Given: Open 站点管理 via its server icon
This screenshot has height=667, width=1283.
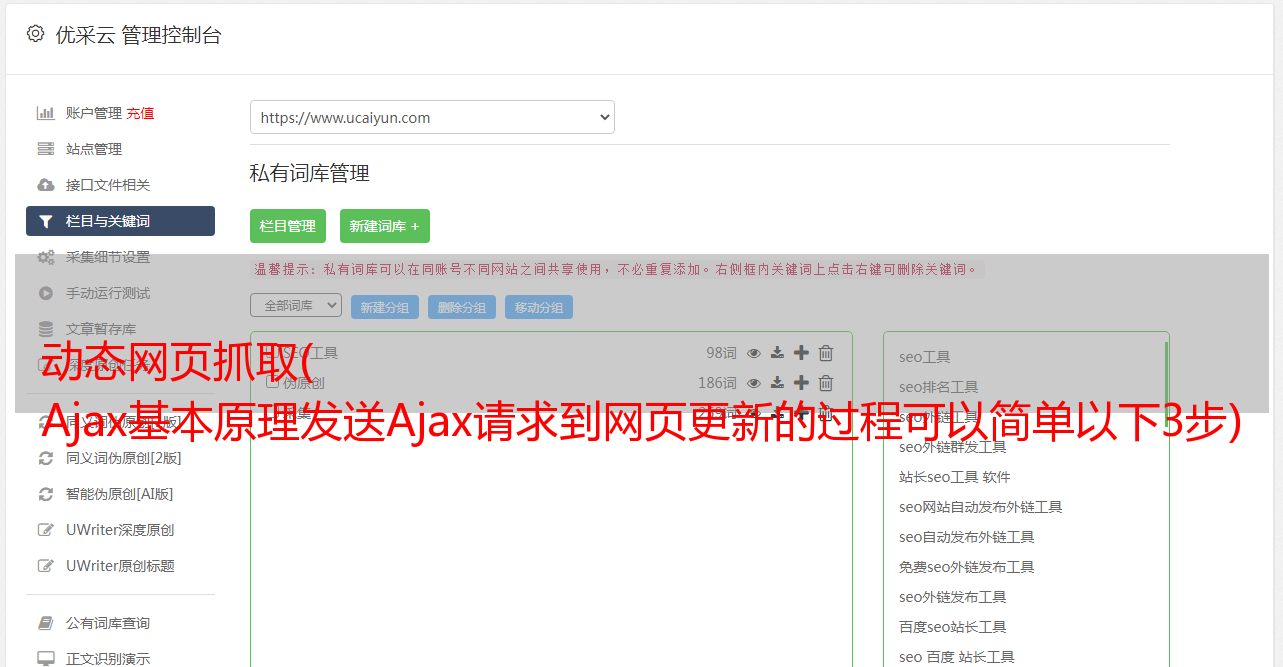Looking at the screenshot, I should coord(45,149).
